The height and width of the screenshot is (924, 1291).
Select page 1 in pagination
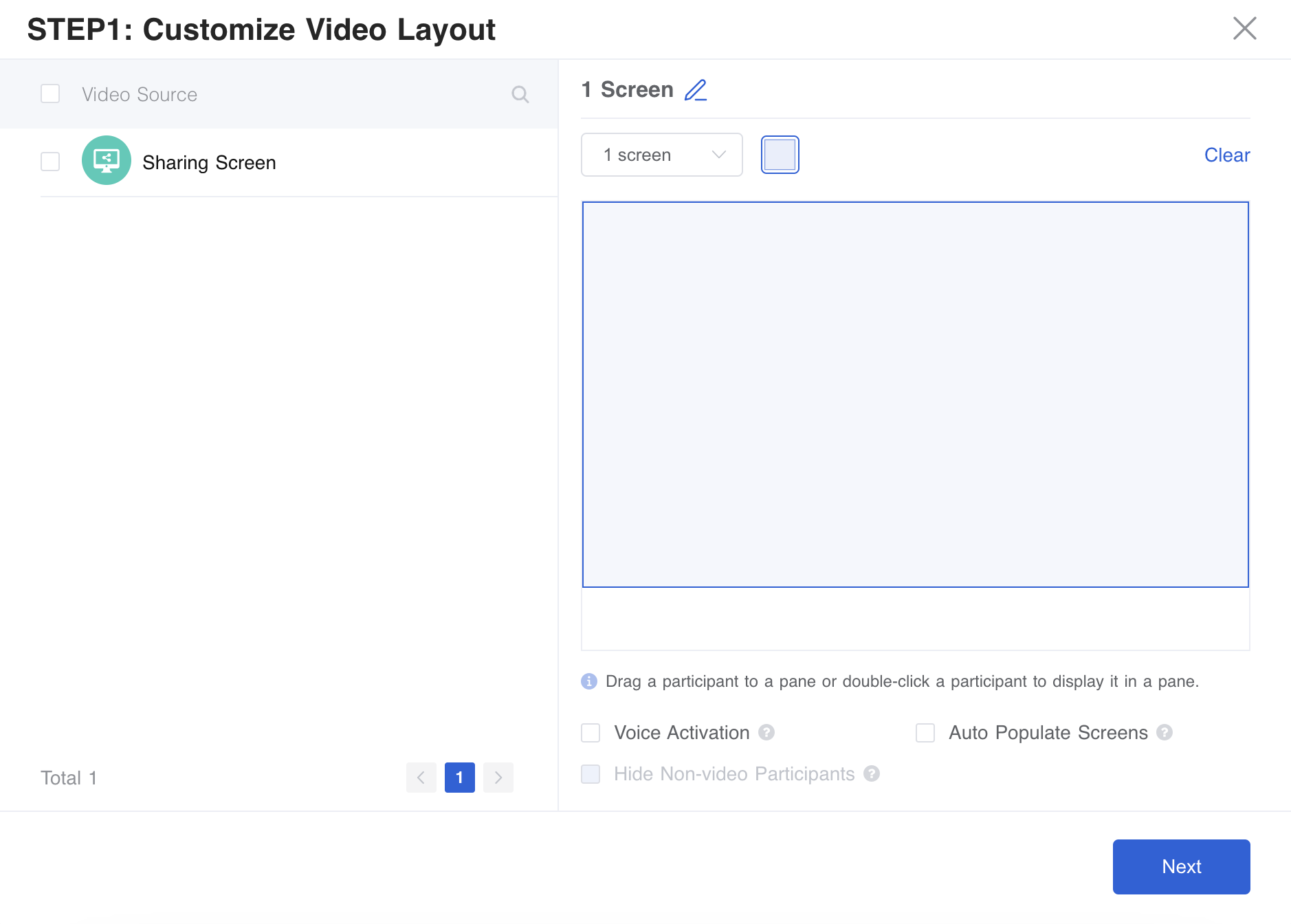(x=459, y=778)
